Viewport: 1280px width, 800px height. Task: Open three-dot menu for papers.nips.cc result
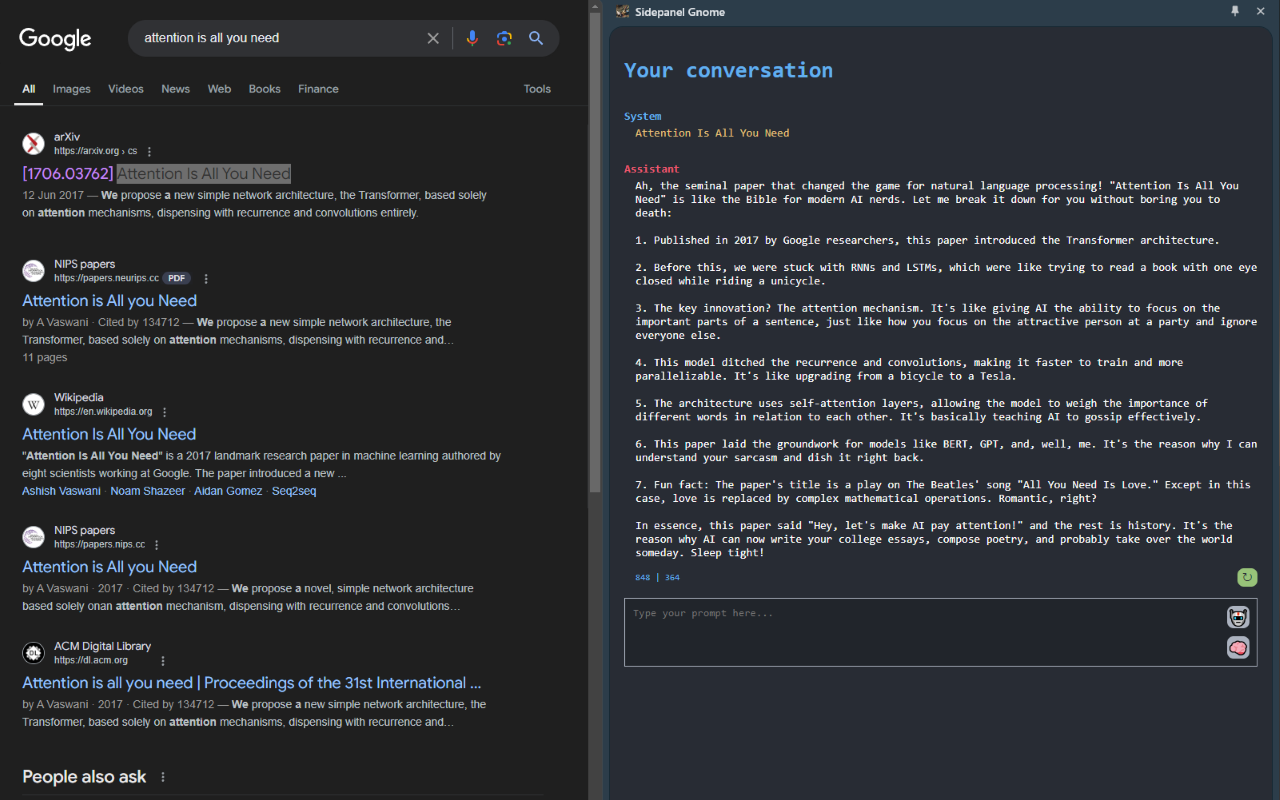158,545
